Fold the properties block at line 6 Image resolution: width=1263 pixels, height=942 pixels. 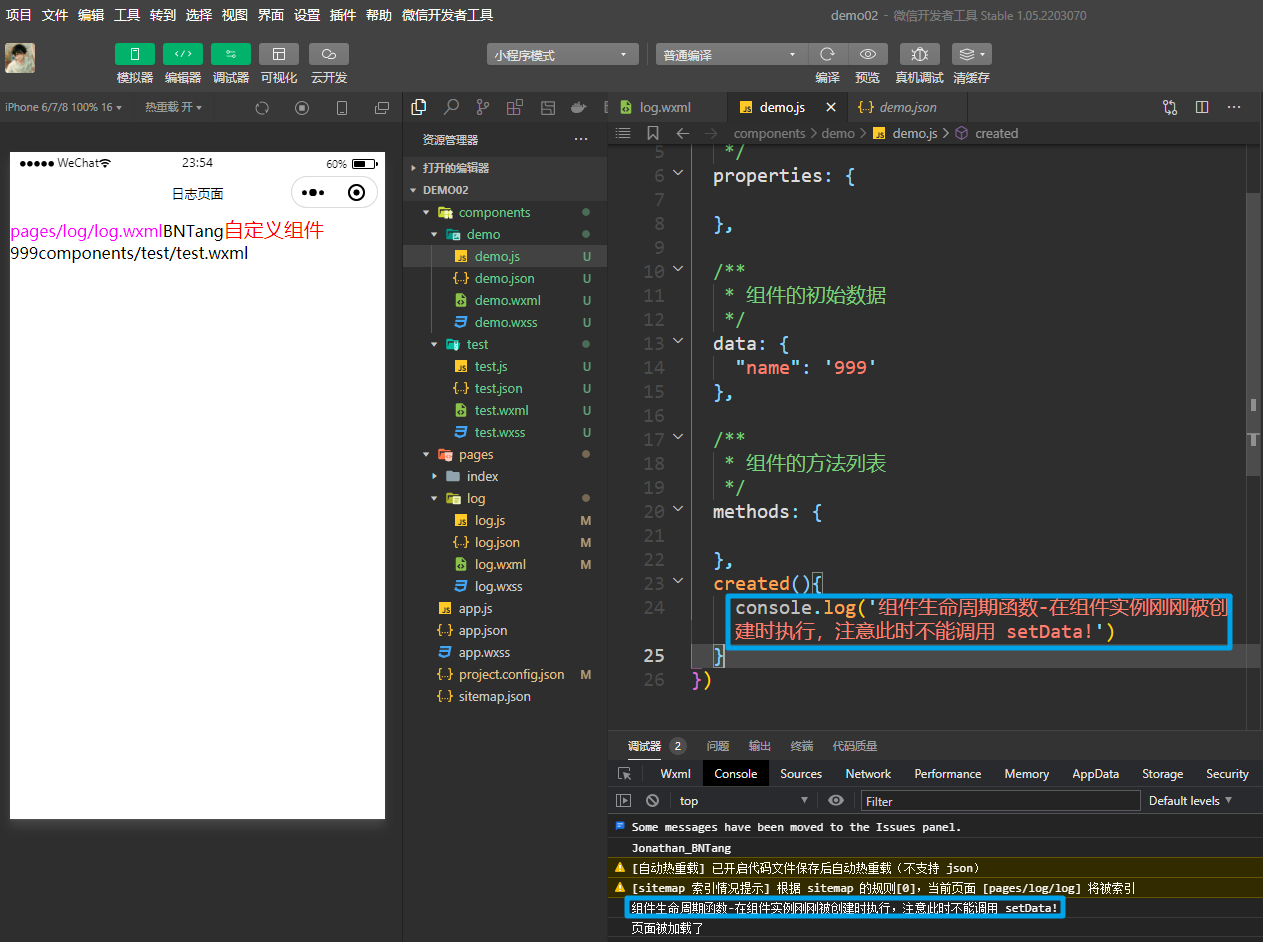(678, 173)
